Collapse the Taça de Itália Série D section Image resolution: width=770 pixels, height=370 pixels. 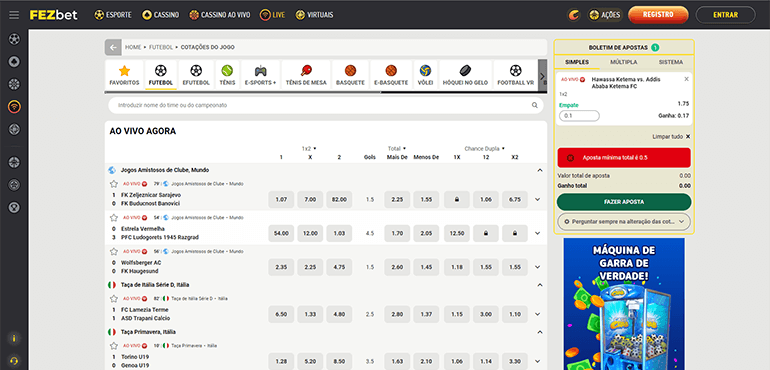point(540,285)
